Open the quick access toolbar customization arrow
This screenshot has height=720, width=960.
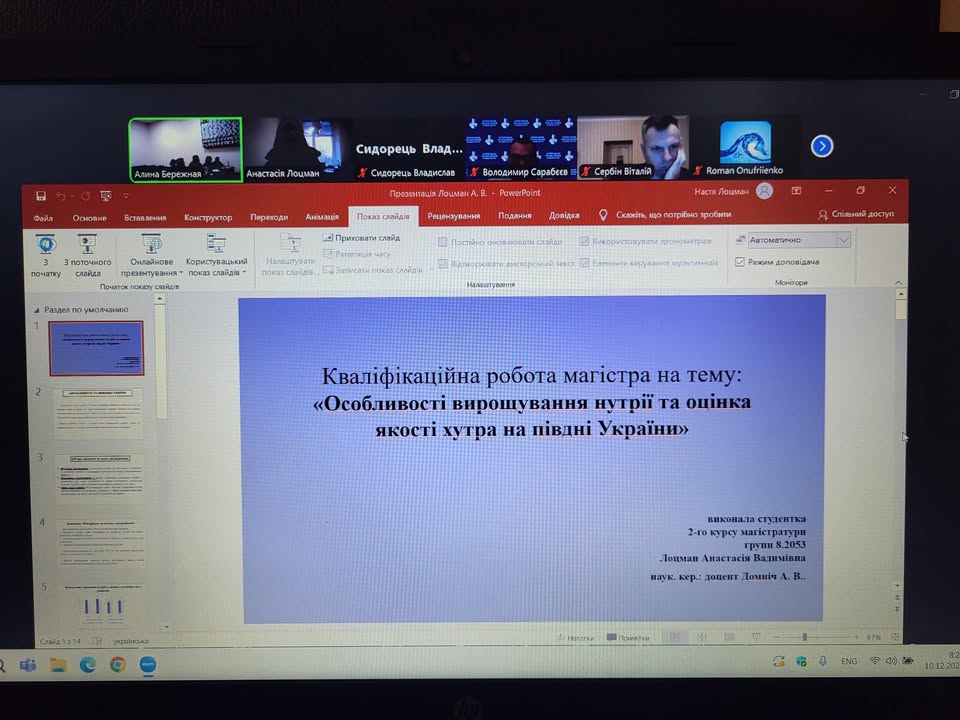click(126, 196)
